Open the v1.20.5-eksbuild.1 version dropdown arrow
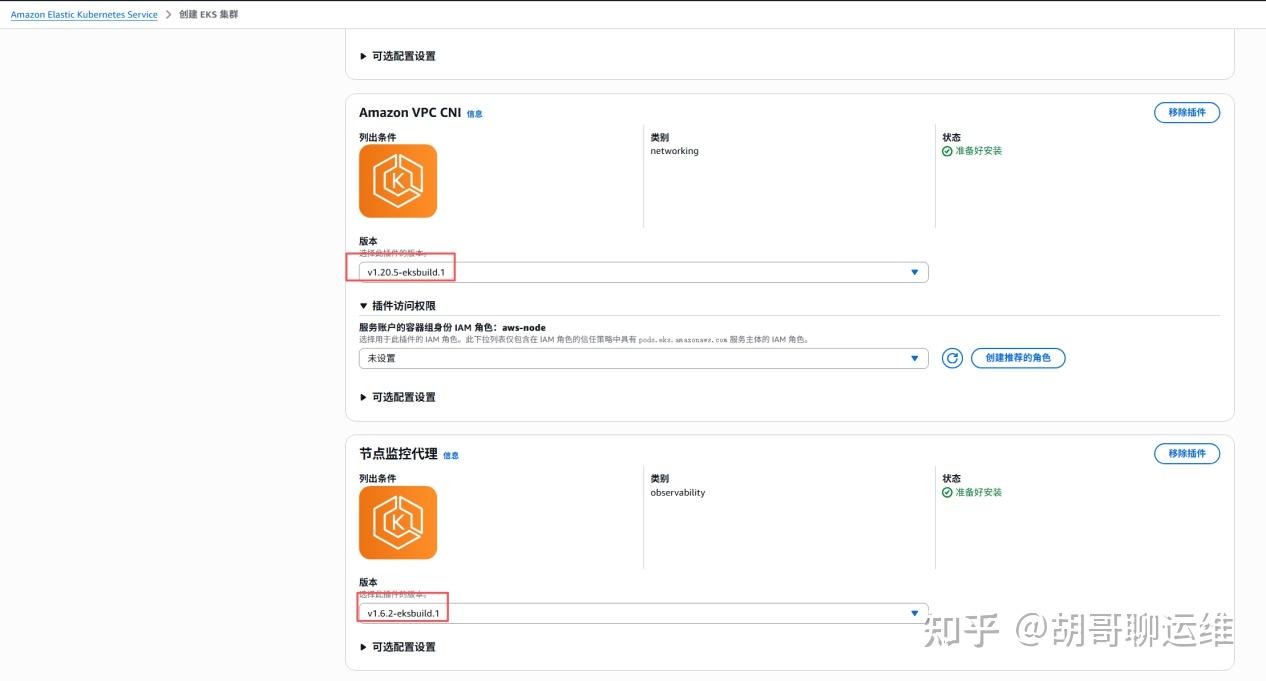The width and height of the screenshot is (1266, 681). tap(914, 272)
